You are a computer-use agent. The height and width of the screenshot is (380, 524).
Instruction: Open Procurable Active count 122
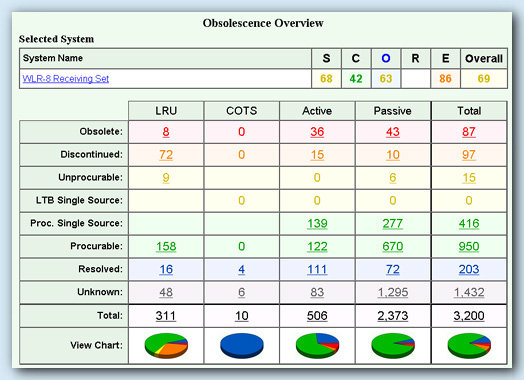click(x=317, y=247)
